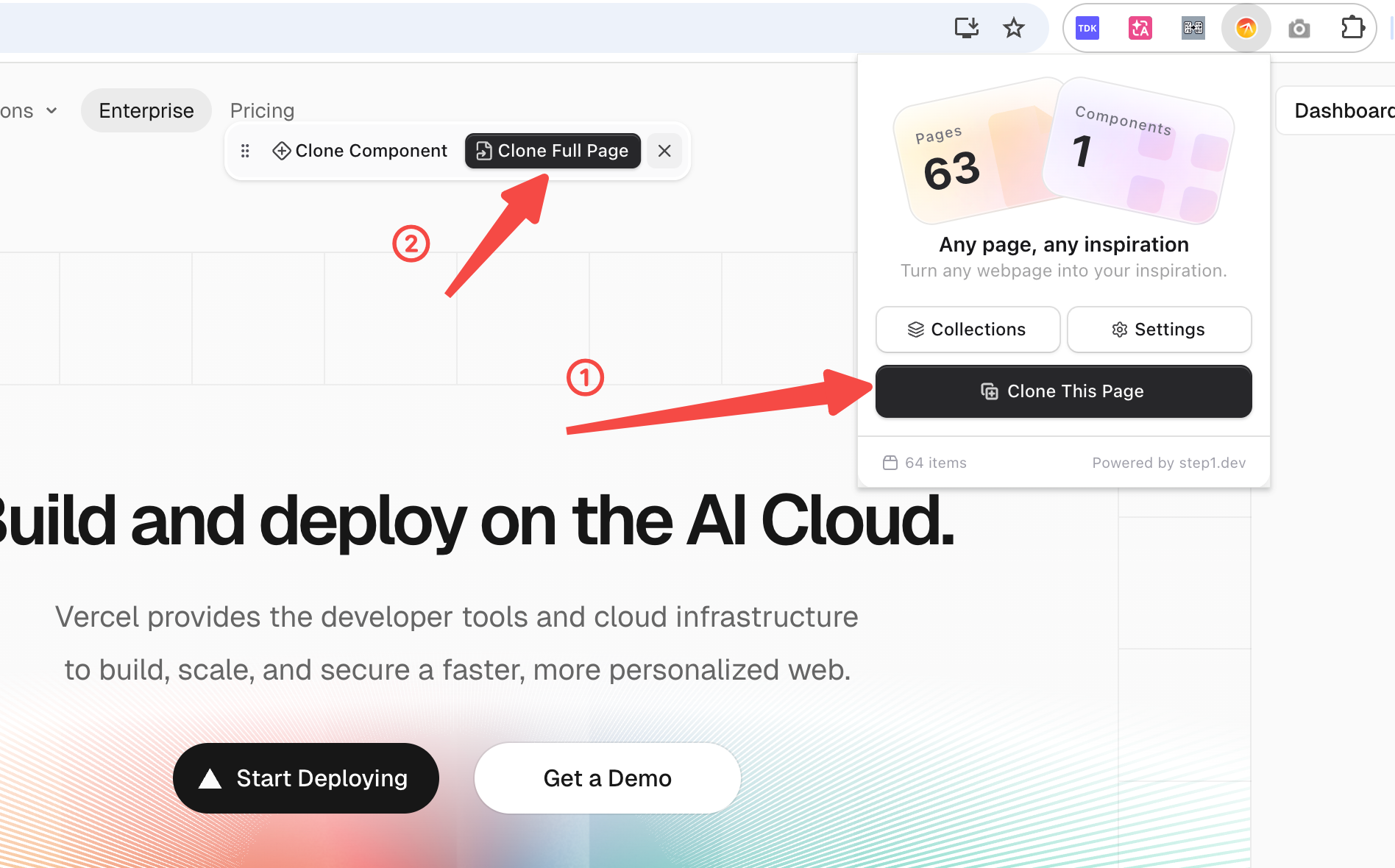
Task: Open the Get a Demo link
Action: pos(607,778)
